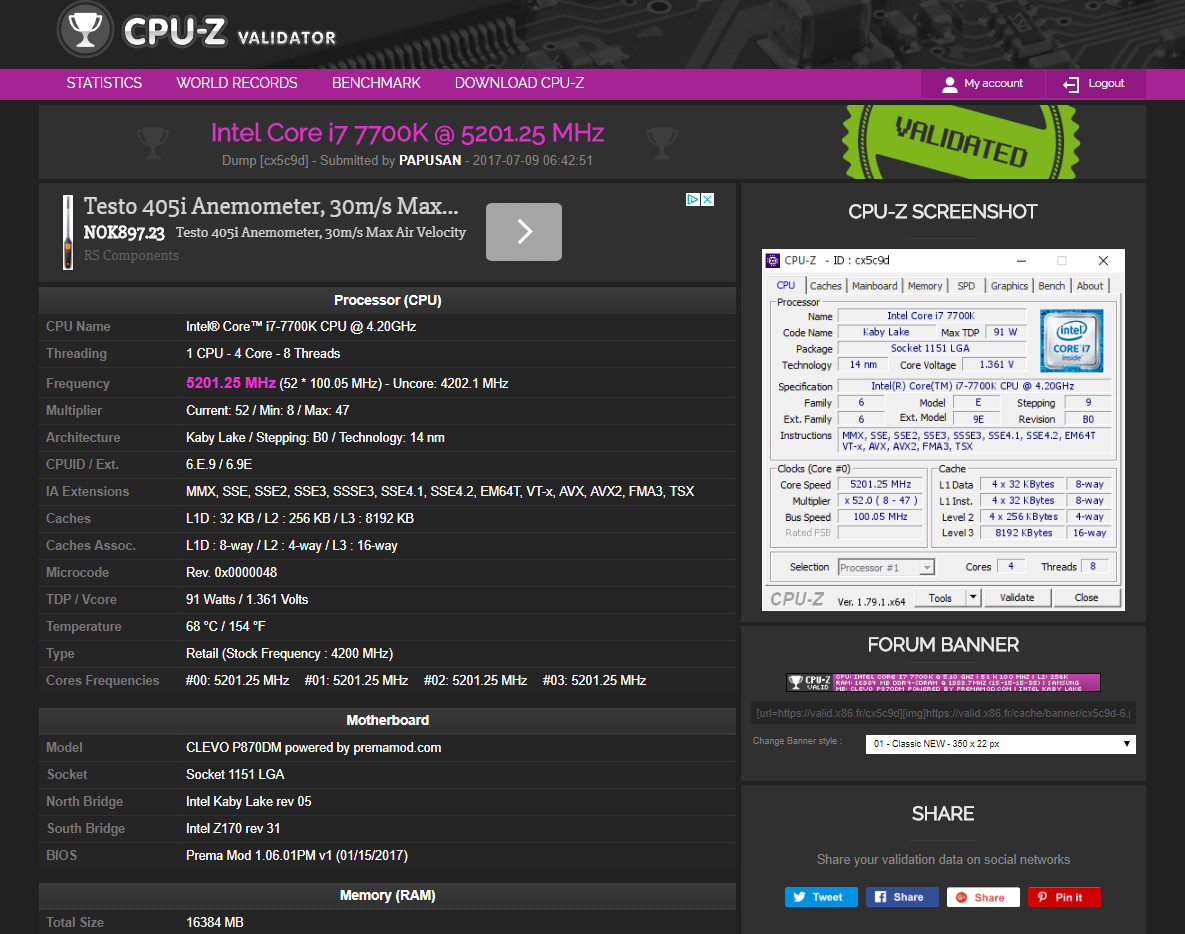
Task: Click the premamod.com motherboard model text
Action: tap(314, 747)
